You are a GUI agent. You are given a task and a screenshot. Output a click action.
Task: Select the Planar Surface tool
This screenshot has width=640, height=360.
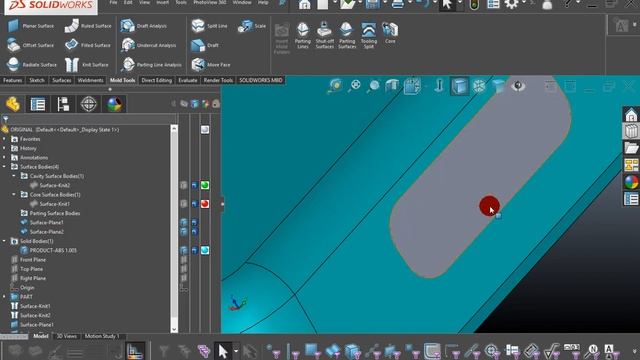click(31, 26)
